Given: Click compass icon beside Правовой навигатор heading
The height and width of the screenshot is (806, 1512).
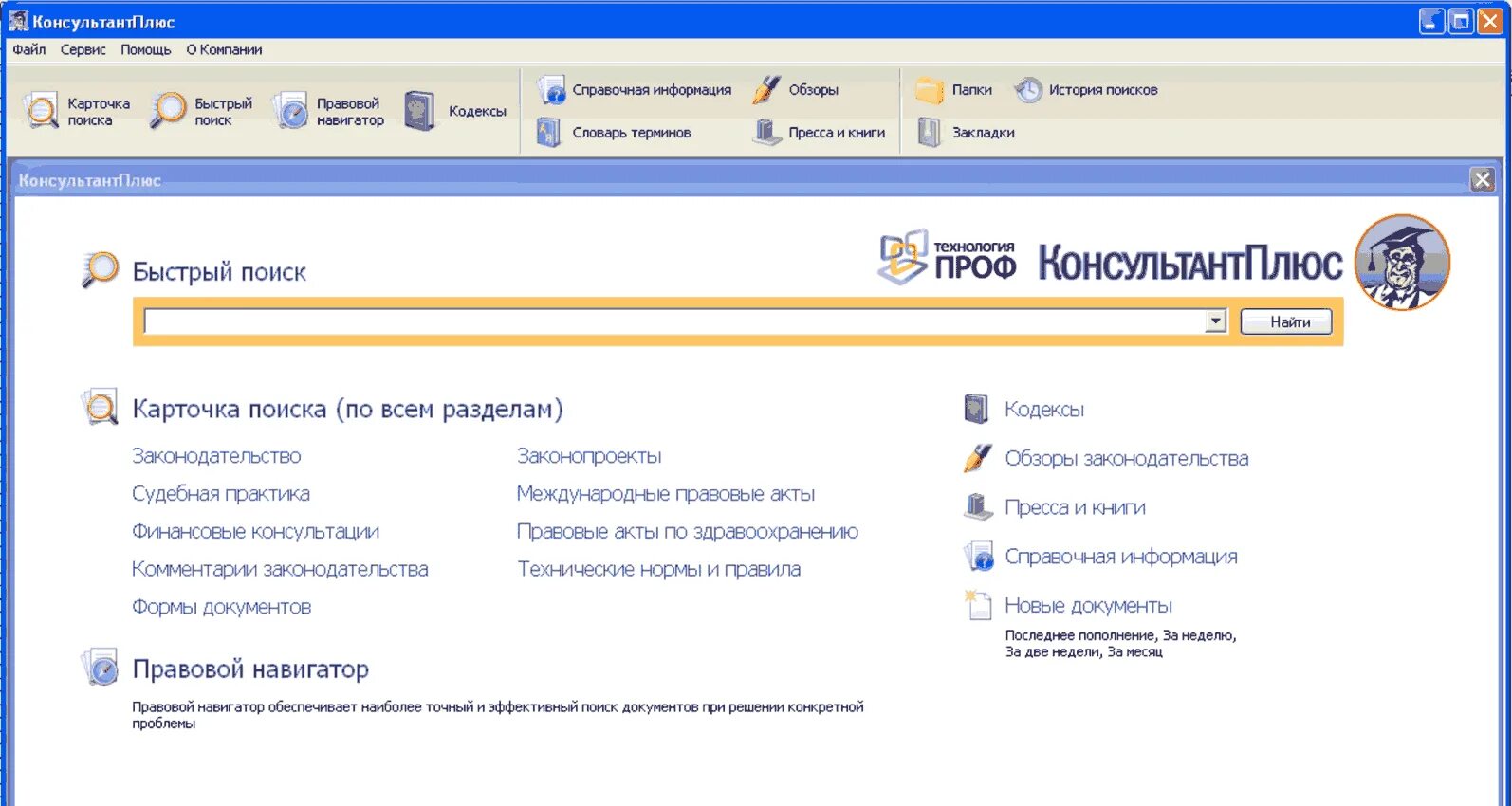Looking at the screenshot, I should pyautogui.click(x=100, y=668).
